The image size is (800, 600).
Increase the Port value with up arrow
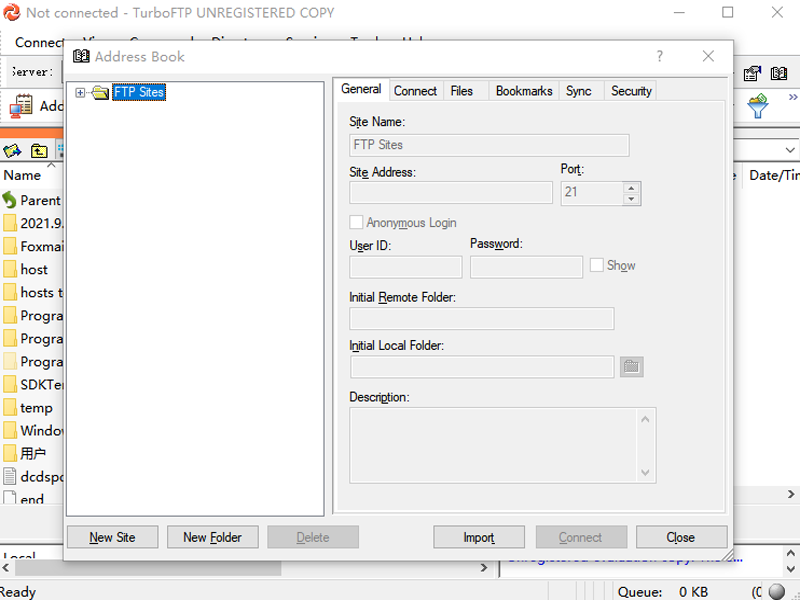click(x=631, y=188)
